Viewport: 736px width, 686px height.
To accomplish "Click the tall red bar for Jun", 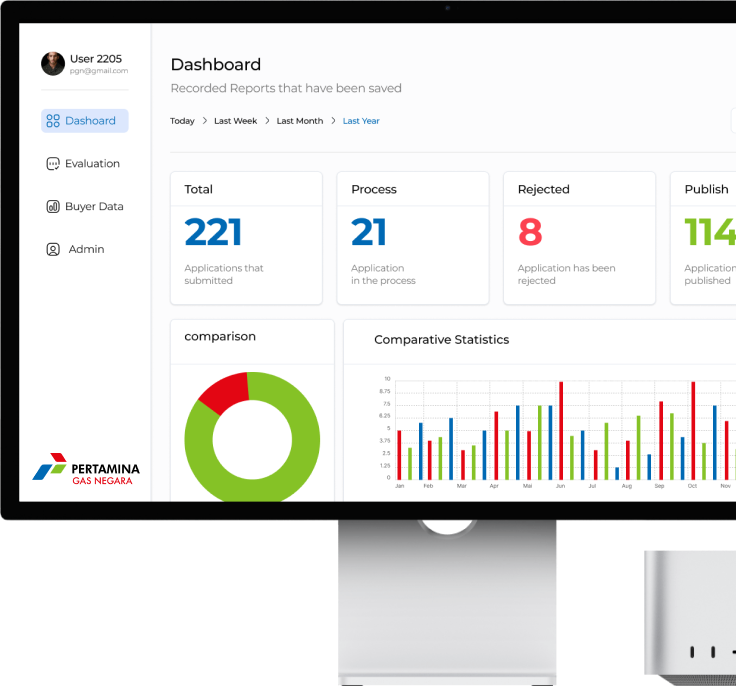I will 561,430.
